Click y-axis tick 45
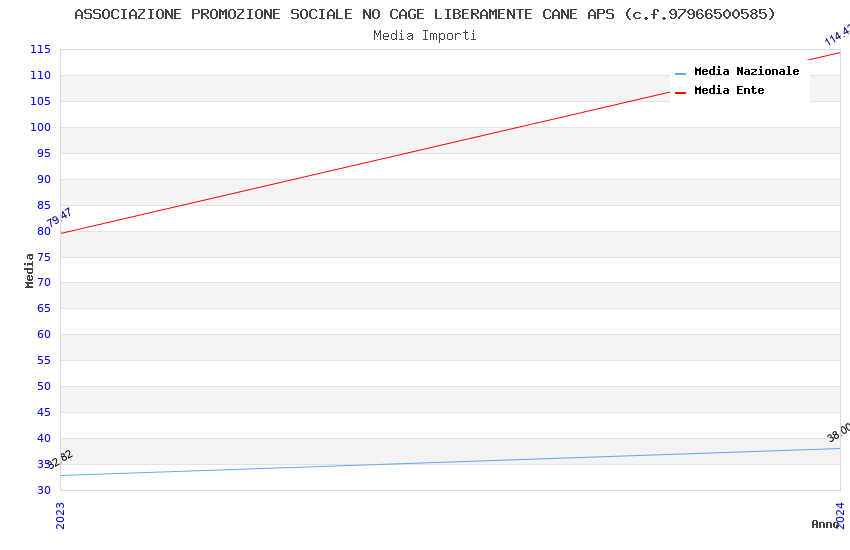The height and width of the screenshot is (550, 850). 44,412
